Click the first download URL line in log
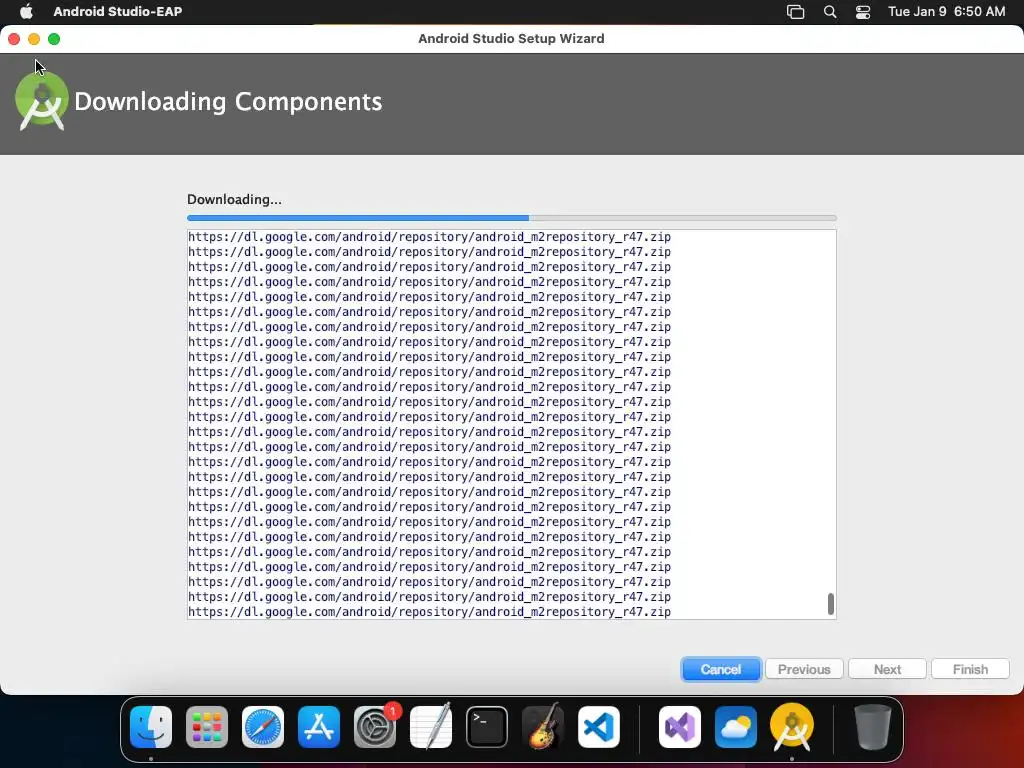The image size is (1024, 768). (429, 236)
